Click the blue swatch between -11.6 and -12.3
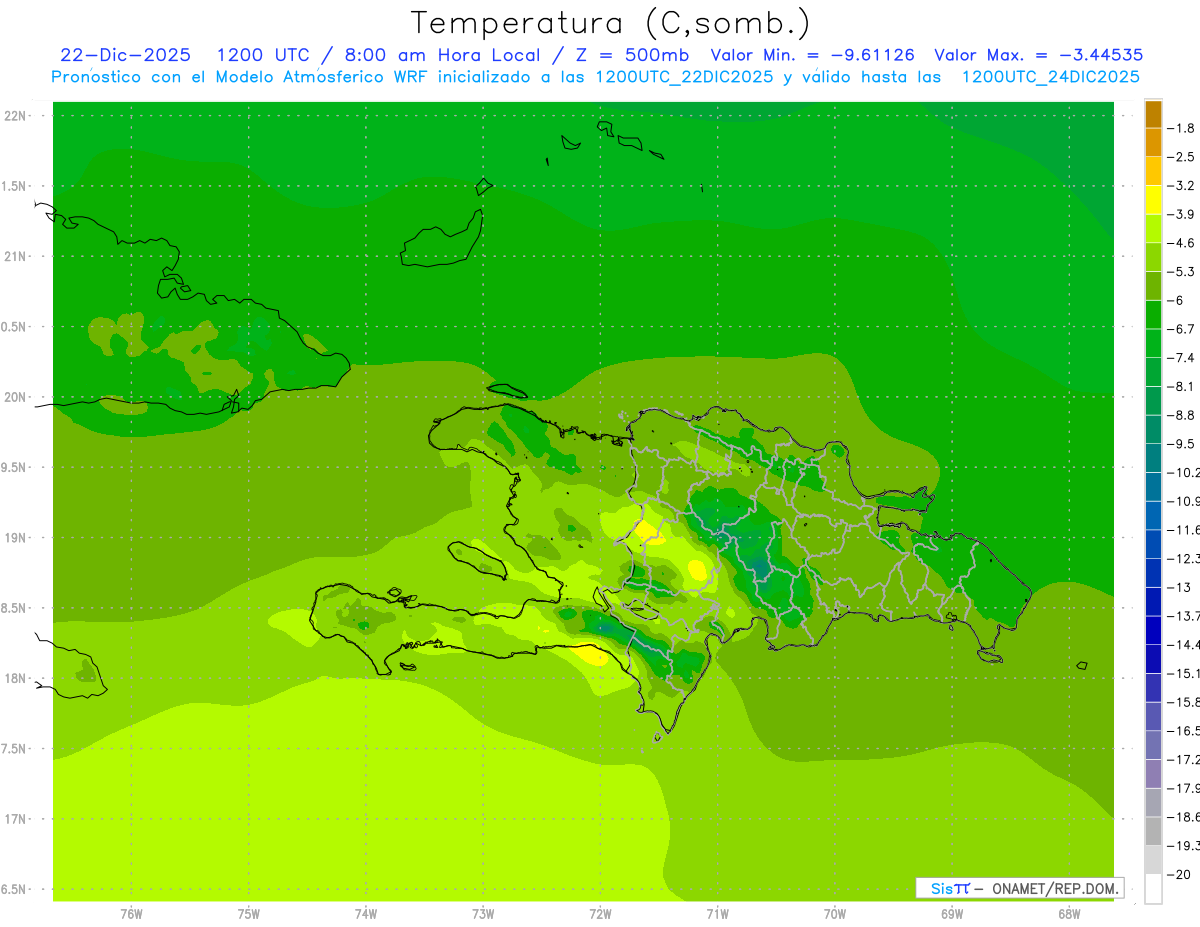Screen dimensions: 1200x927 (x=1154, y=544)
